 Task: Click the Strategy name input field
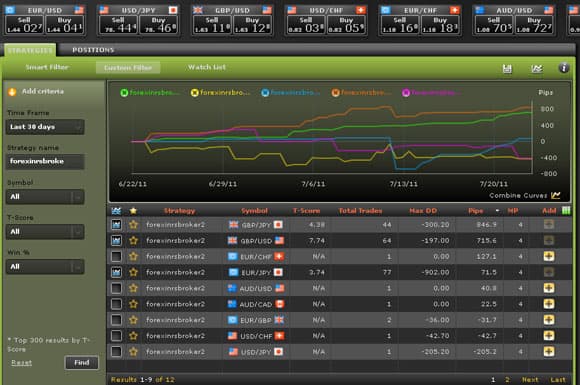click(45, 162)
